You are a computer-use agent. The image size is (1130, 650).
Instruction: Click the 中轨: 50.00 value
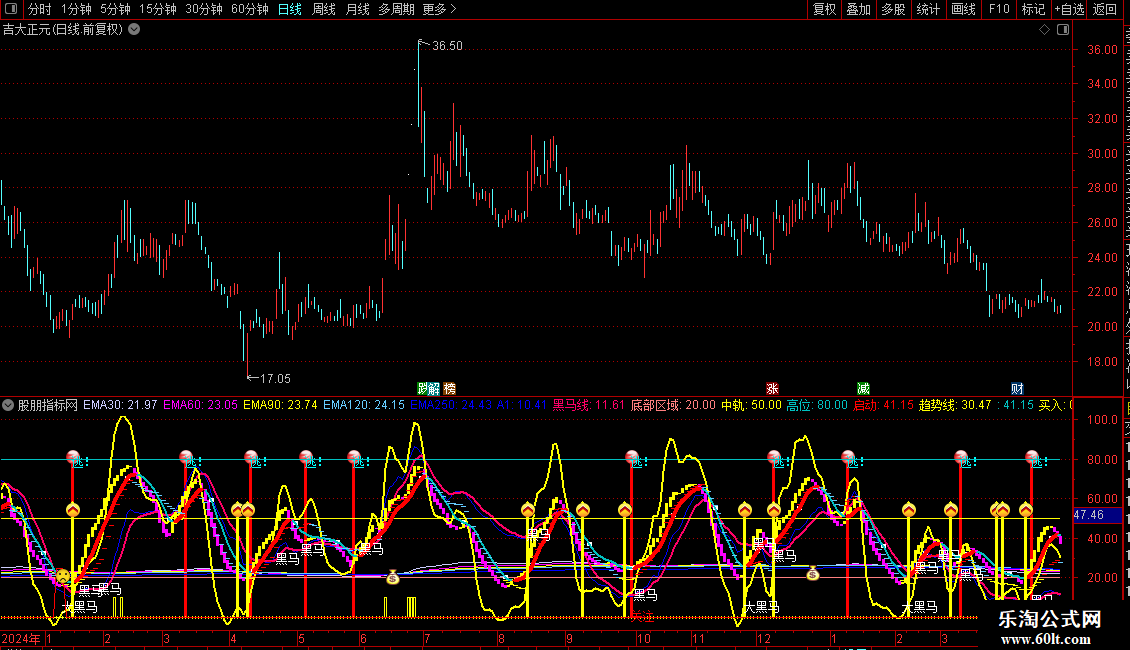tap(751, 405)
